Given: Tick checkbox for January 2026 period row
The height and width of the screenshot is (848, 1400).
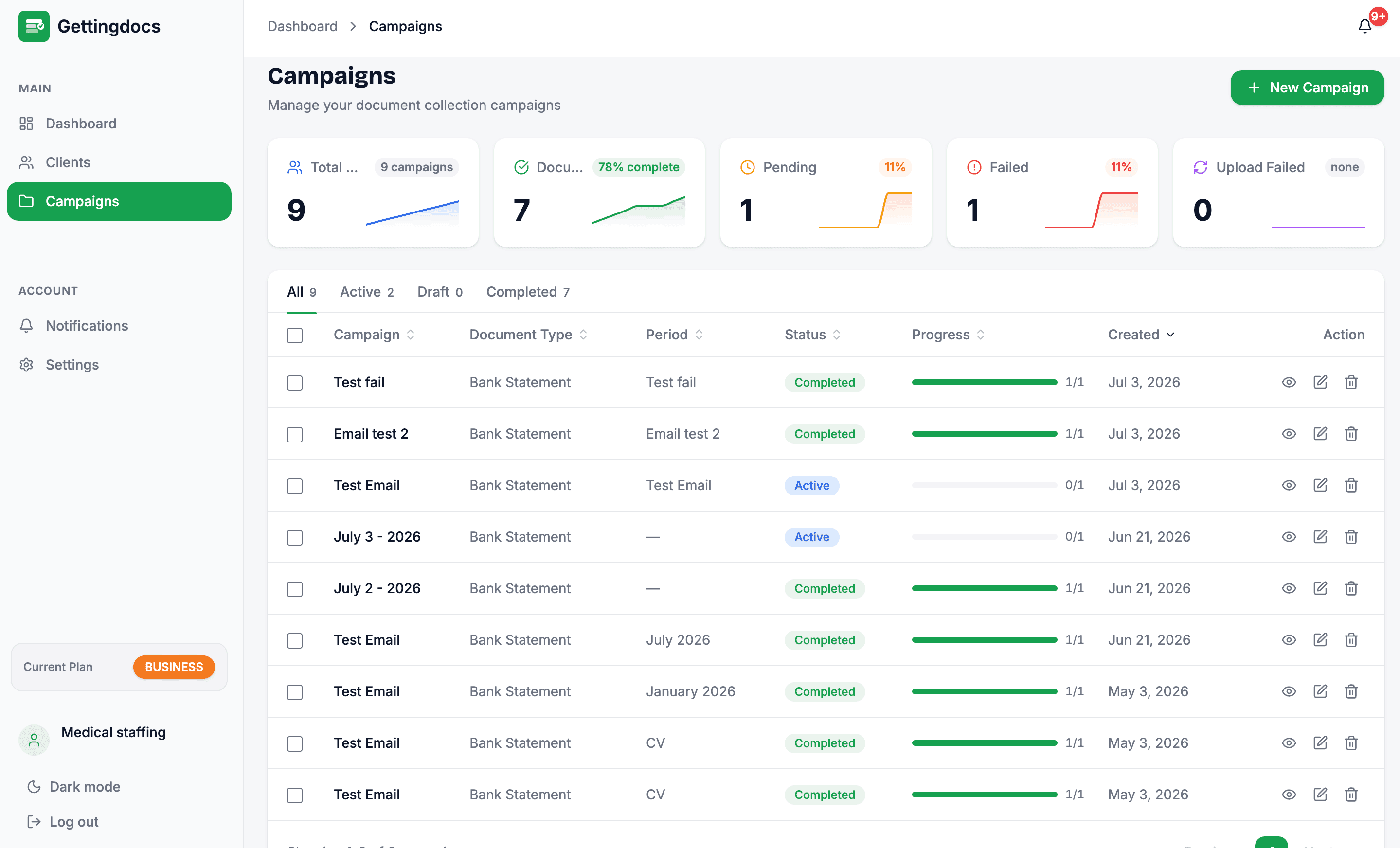Looking at the screenshot, I should pyautogui.click(x=294, y=692).
